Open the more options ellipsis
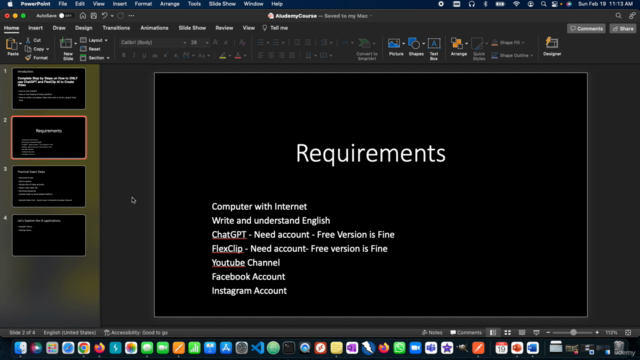The width and height of the screenshot is (640, 360). point(131,16)
